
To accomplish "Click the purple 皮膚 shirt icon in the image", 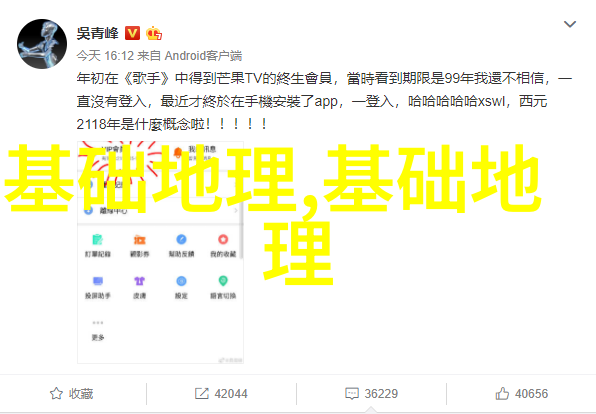I will pos(139,281).
